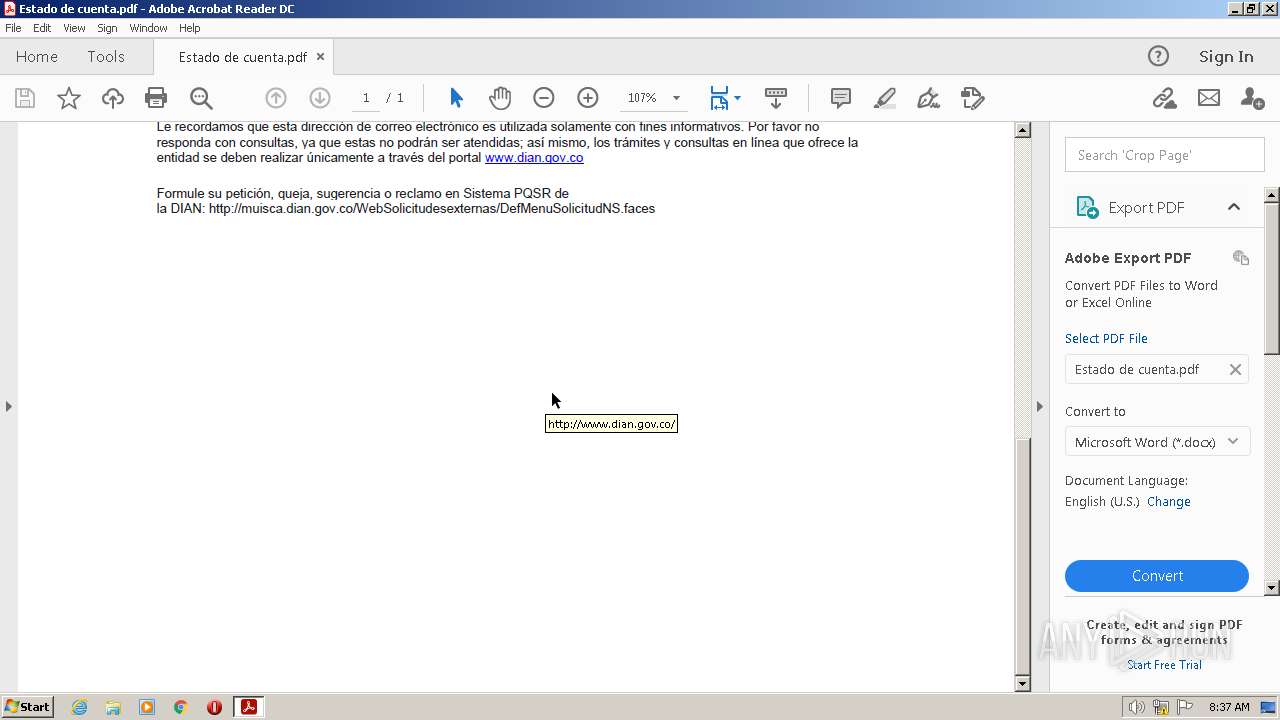Click the taskbar media player icon
The width and height of the screenshot is (1280, 720).
tap(147, 707)
